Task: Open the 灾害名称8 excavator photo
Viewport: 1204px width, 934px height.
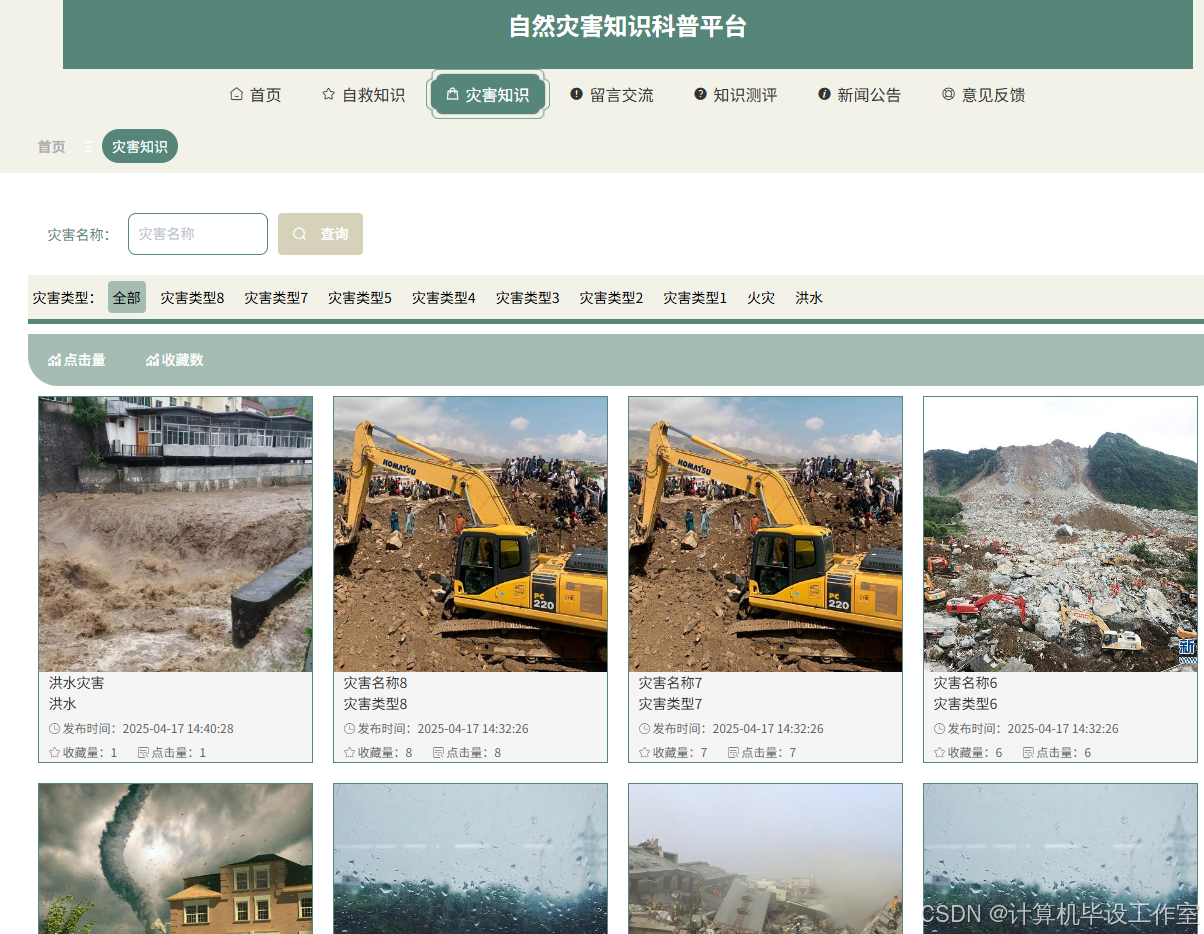Action: tap(470, 534)
